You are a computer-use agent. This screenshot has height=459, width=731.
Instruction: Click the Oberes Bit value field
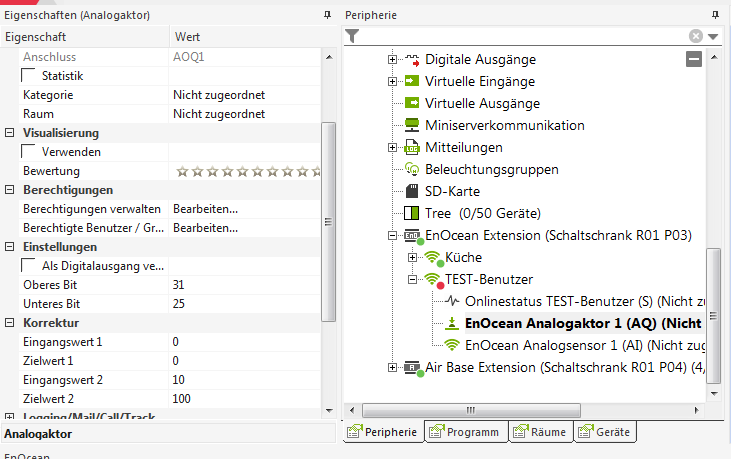[x=245, y=285]
